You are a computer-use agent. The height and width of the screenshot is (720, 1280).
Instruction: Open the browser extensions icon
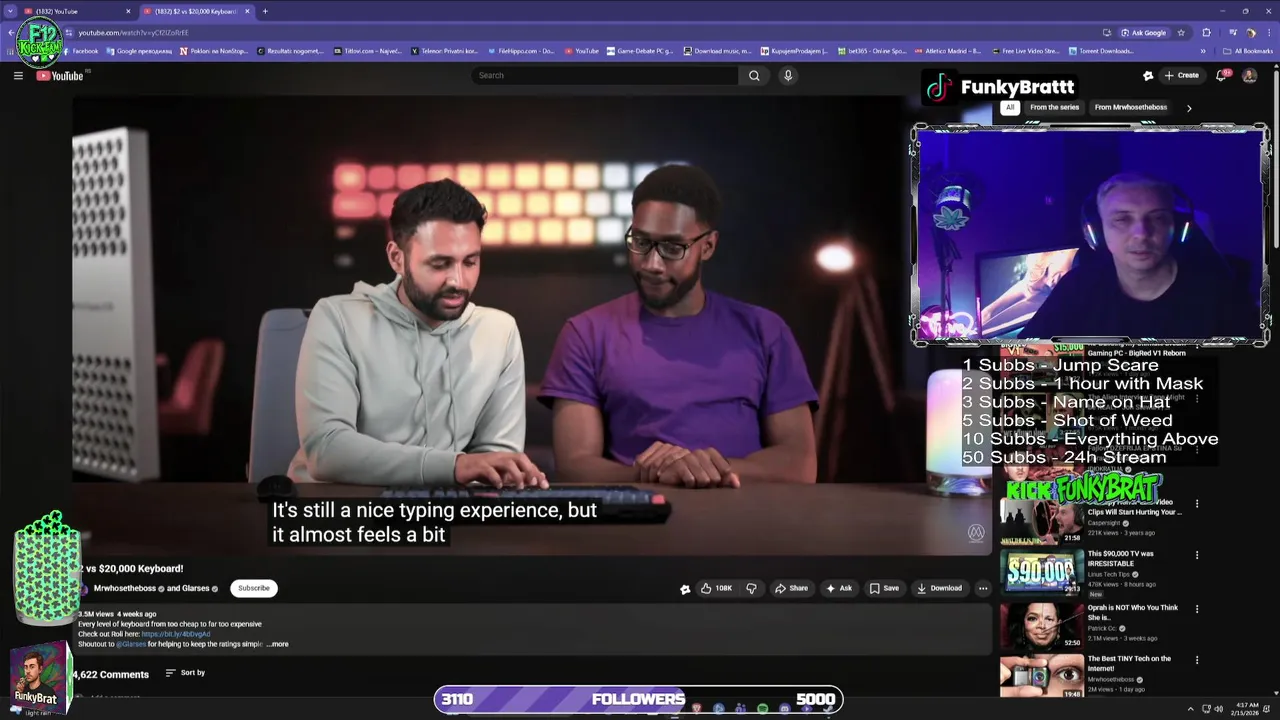coord(1206,33)
